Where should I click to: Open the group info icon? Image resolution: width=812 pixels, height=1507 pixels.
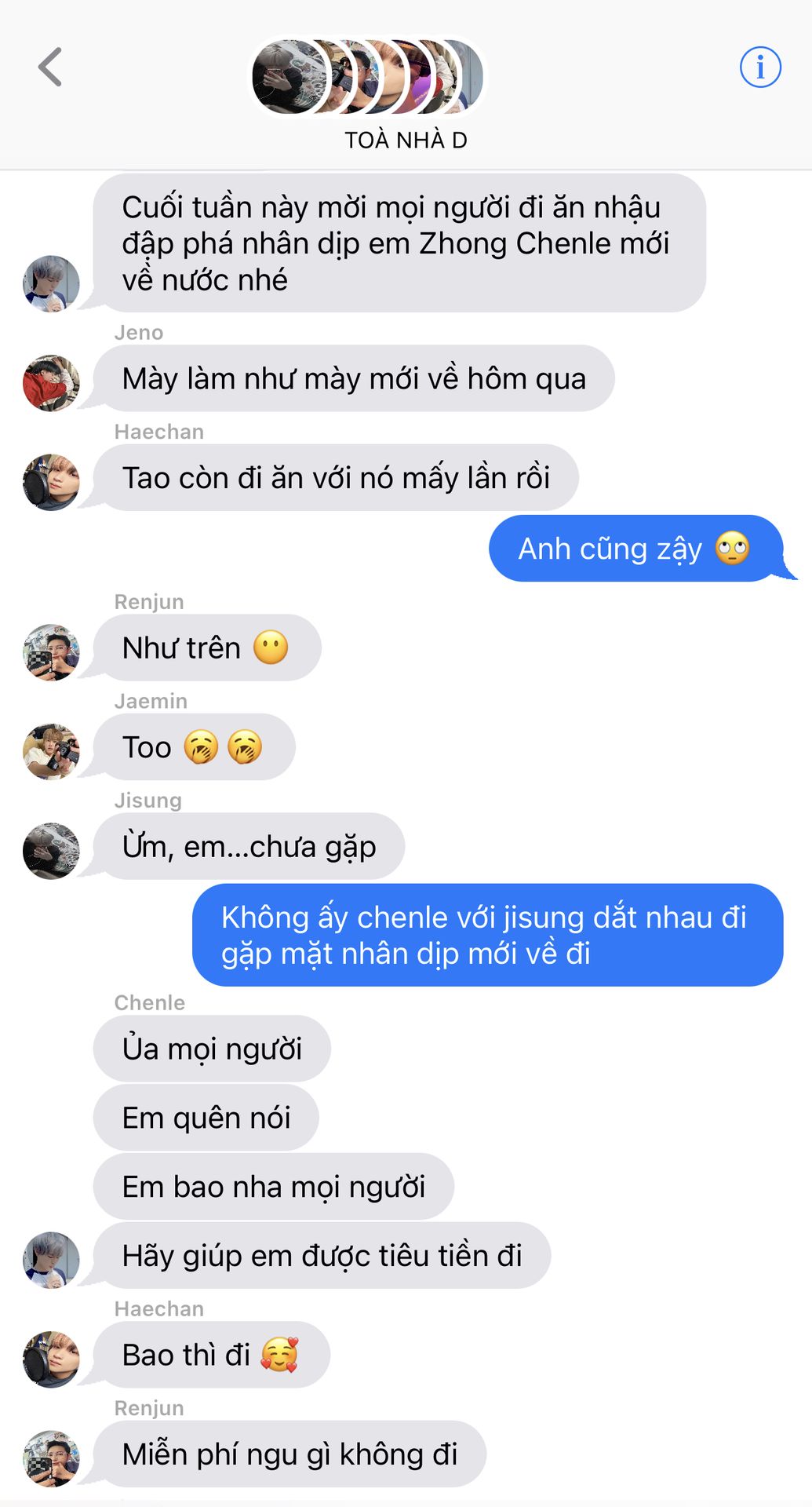click(x=760, y=67)
